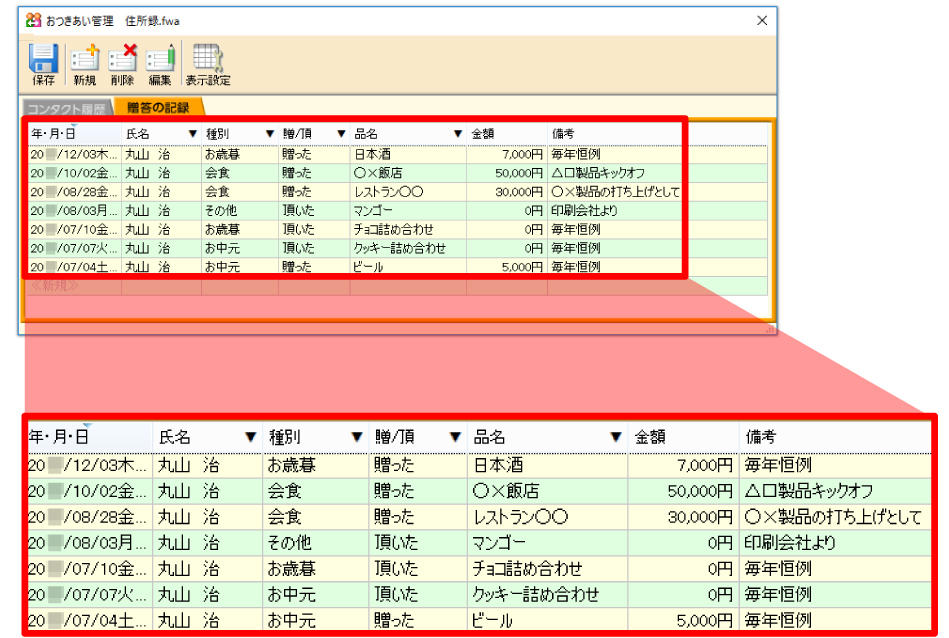This screenshot has height=638, width=949.
Task: Select レストラン○○ cell in enlarged table
Action: [548, 517]
